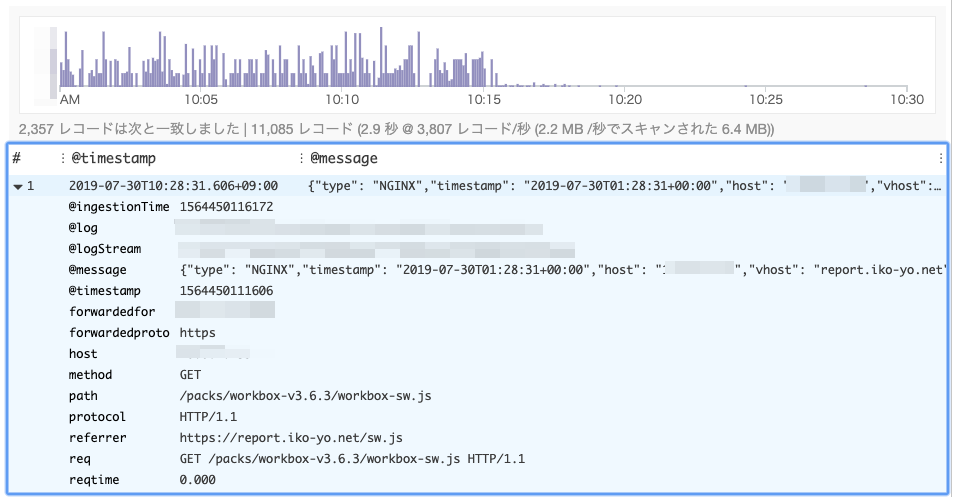Screen dimensions: 958x501
Task: Sort by the @timestamp column header
Action: coord(113,158)
